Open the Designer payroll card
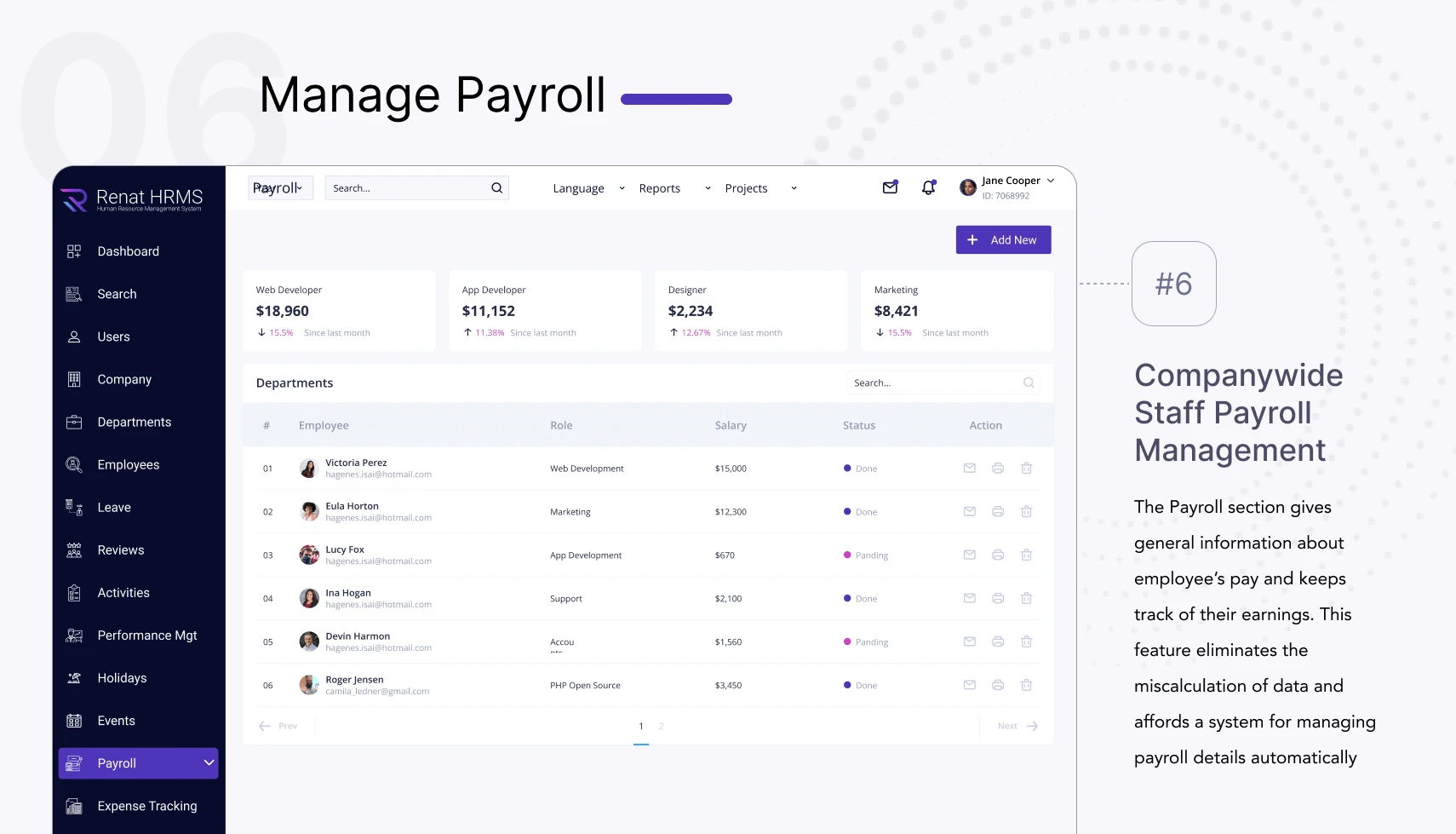 pyautogui.click(x=751, y=311)
